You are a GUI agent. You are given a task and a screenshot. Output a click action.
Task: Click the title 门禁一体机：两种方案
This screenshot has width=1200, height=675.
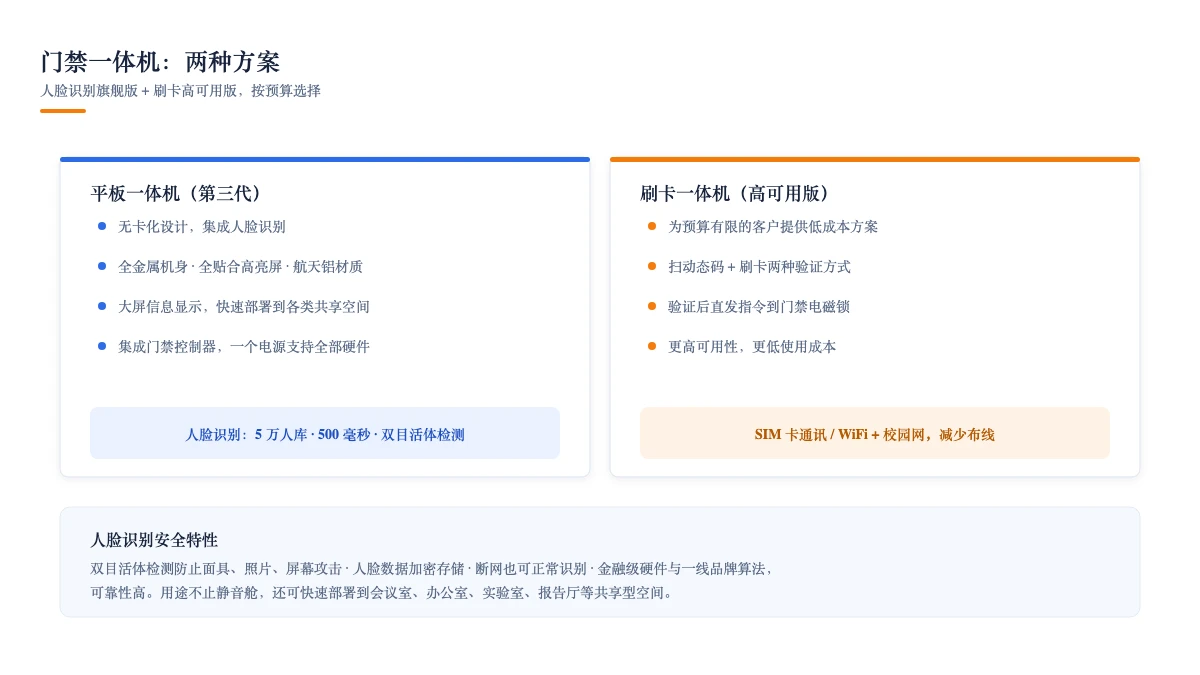tap(160, 62)
